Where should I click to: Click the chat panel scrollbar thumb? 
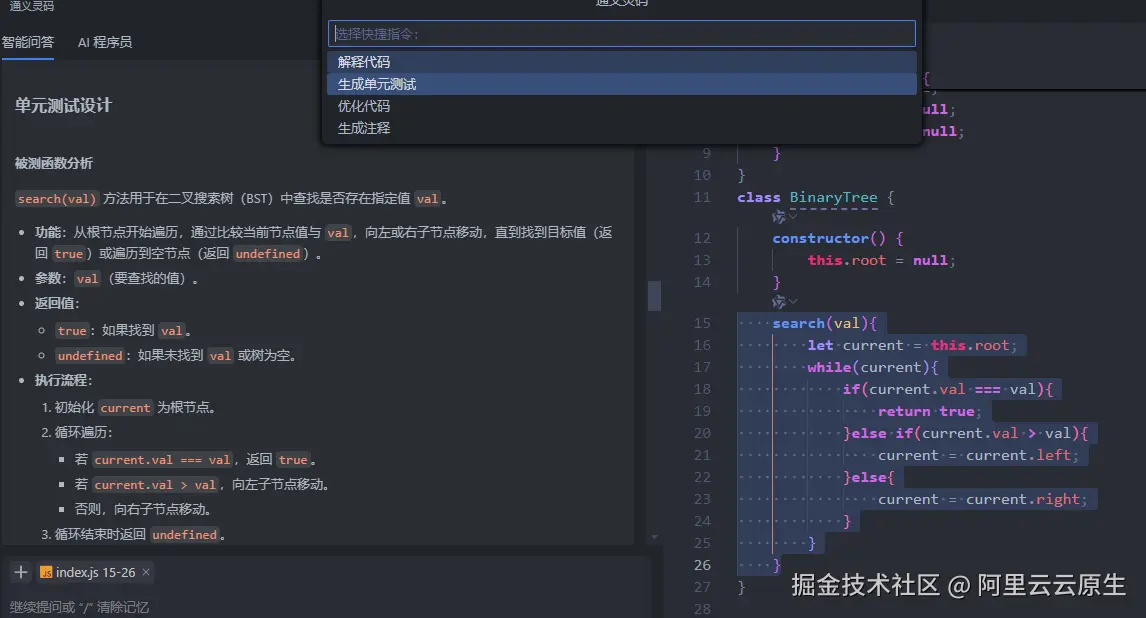pyautogui.click(x=654, y=296)
